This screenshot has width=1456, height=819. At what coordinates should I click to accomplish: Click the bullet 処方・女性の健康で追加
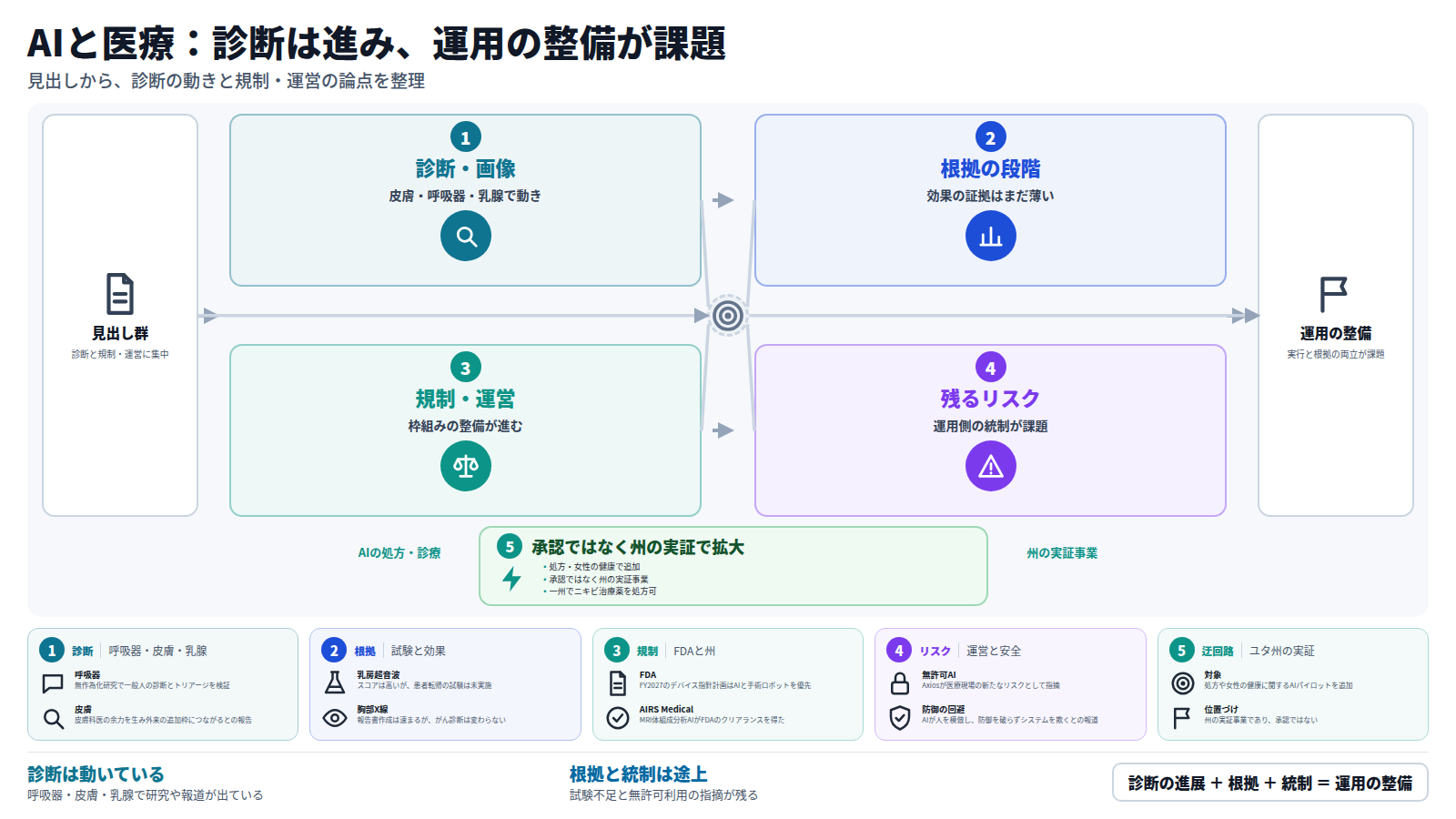[x=594, y=567]
